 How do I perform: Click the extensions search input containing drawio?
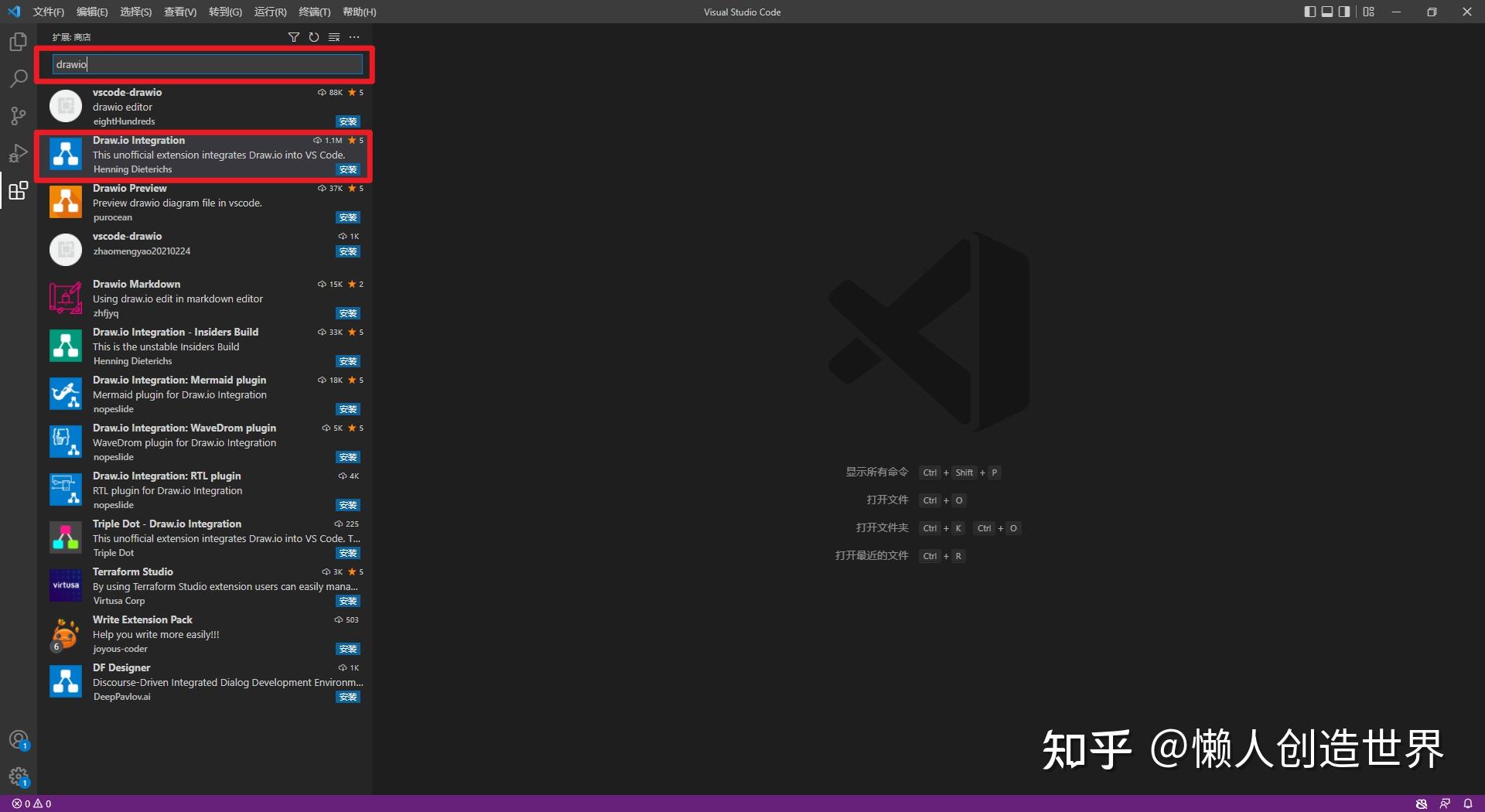(206, 64)
